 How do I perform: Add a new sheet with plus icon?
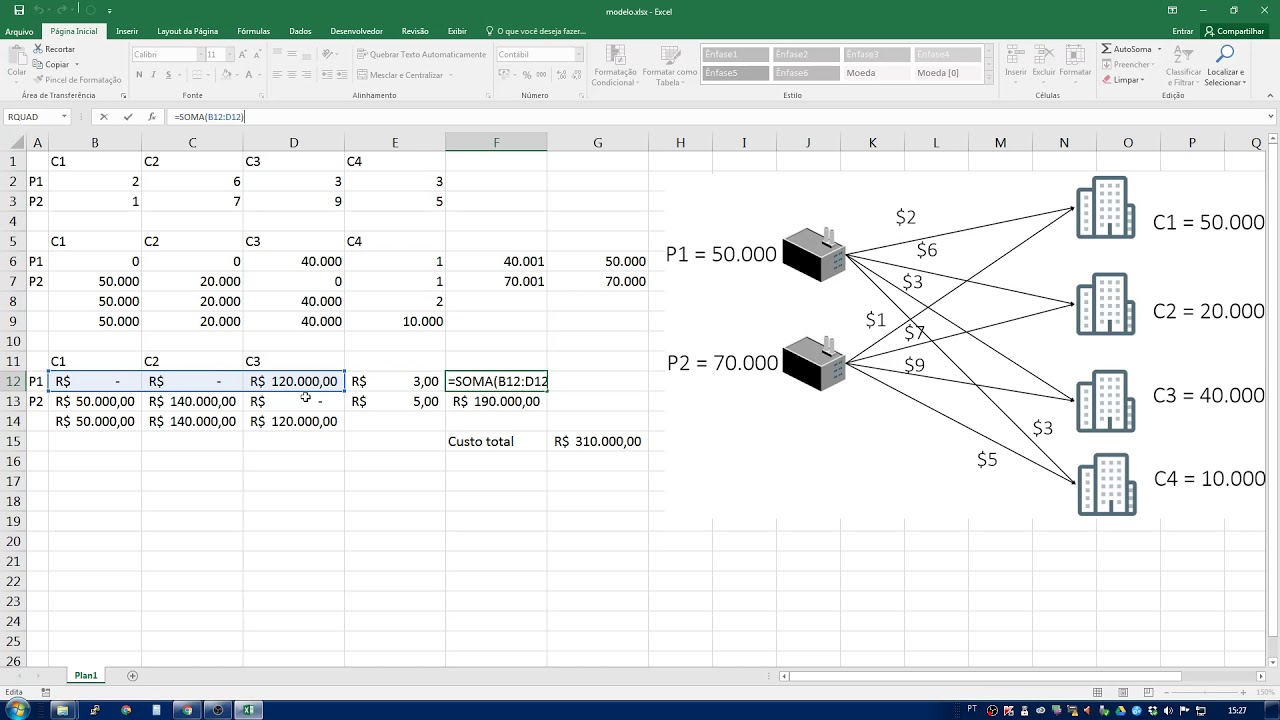[133, 676]
